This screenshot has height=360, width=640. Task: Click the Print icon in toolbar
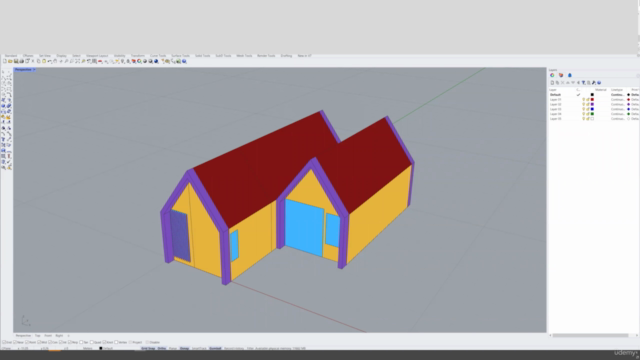[22, 61]
